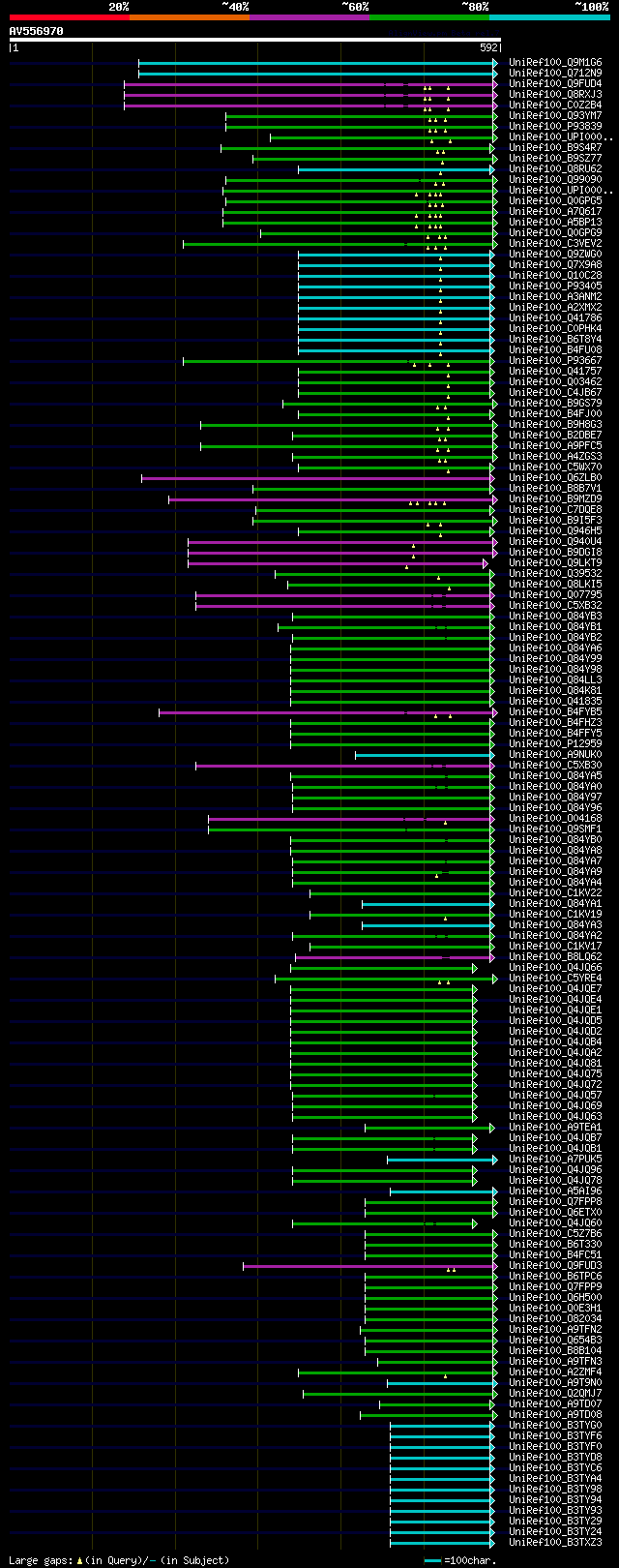Screen dimensions: 619x1568
Task: Click the purple ~60% identity legend segment
Action: (x=309, y=17)
